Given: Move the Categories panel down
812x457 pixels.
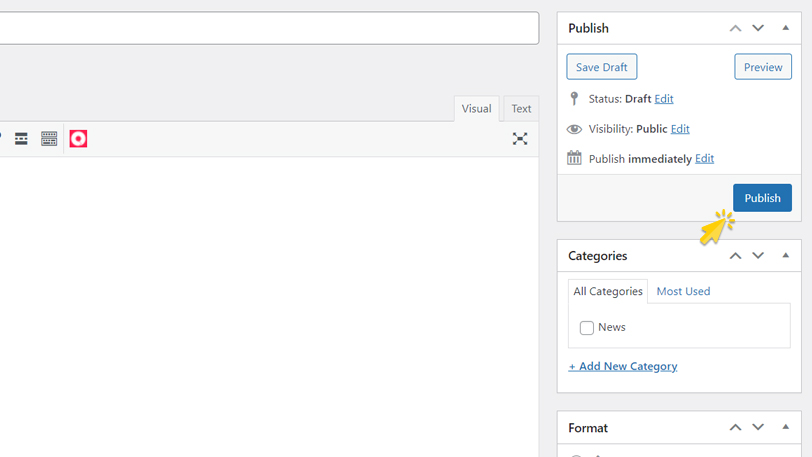Looking at the screenshot, I should 758,256.
